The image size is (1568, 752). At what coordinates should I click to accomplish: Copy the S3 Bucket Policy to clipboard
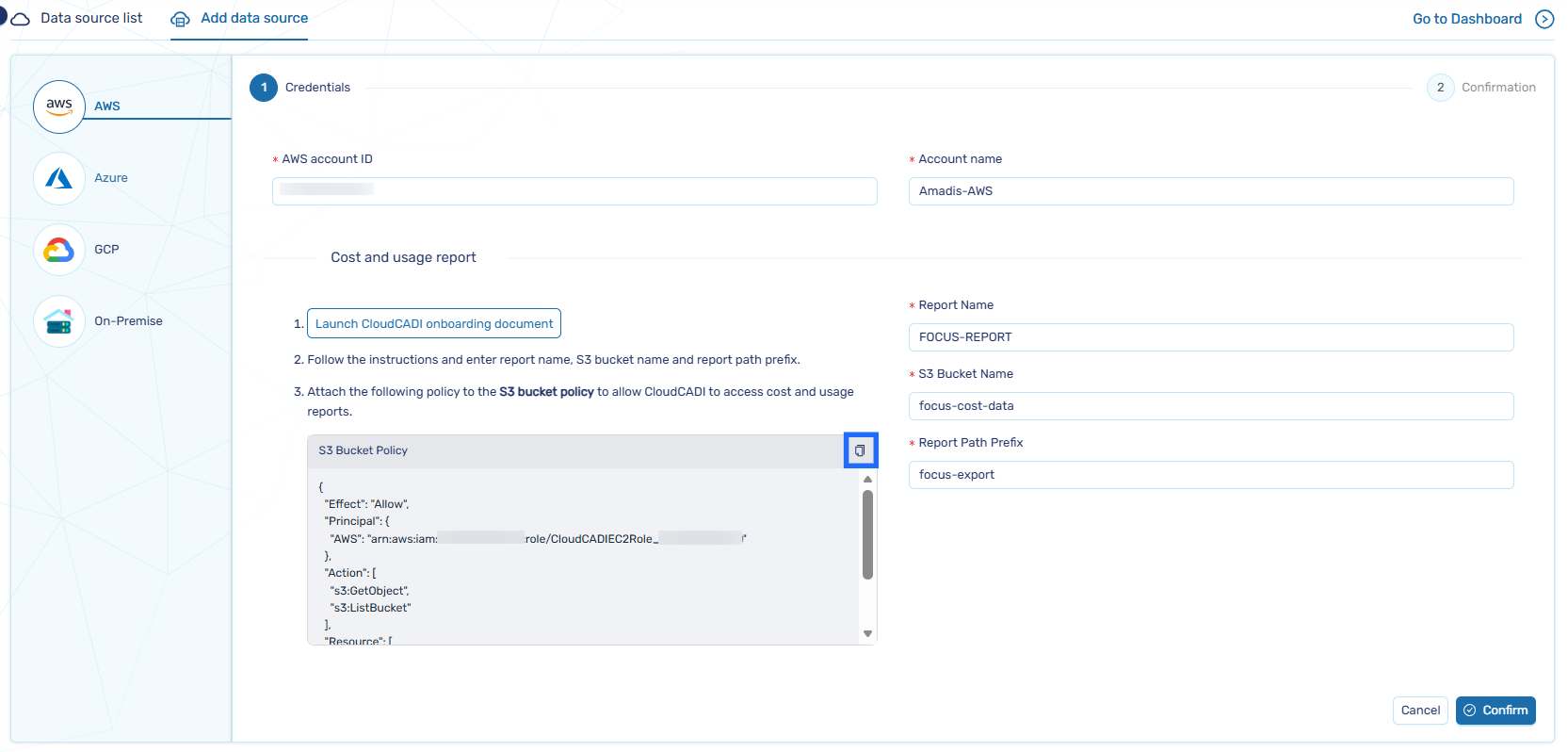860,450
